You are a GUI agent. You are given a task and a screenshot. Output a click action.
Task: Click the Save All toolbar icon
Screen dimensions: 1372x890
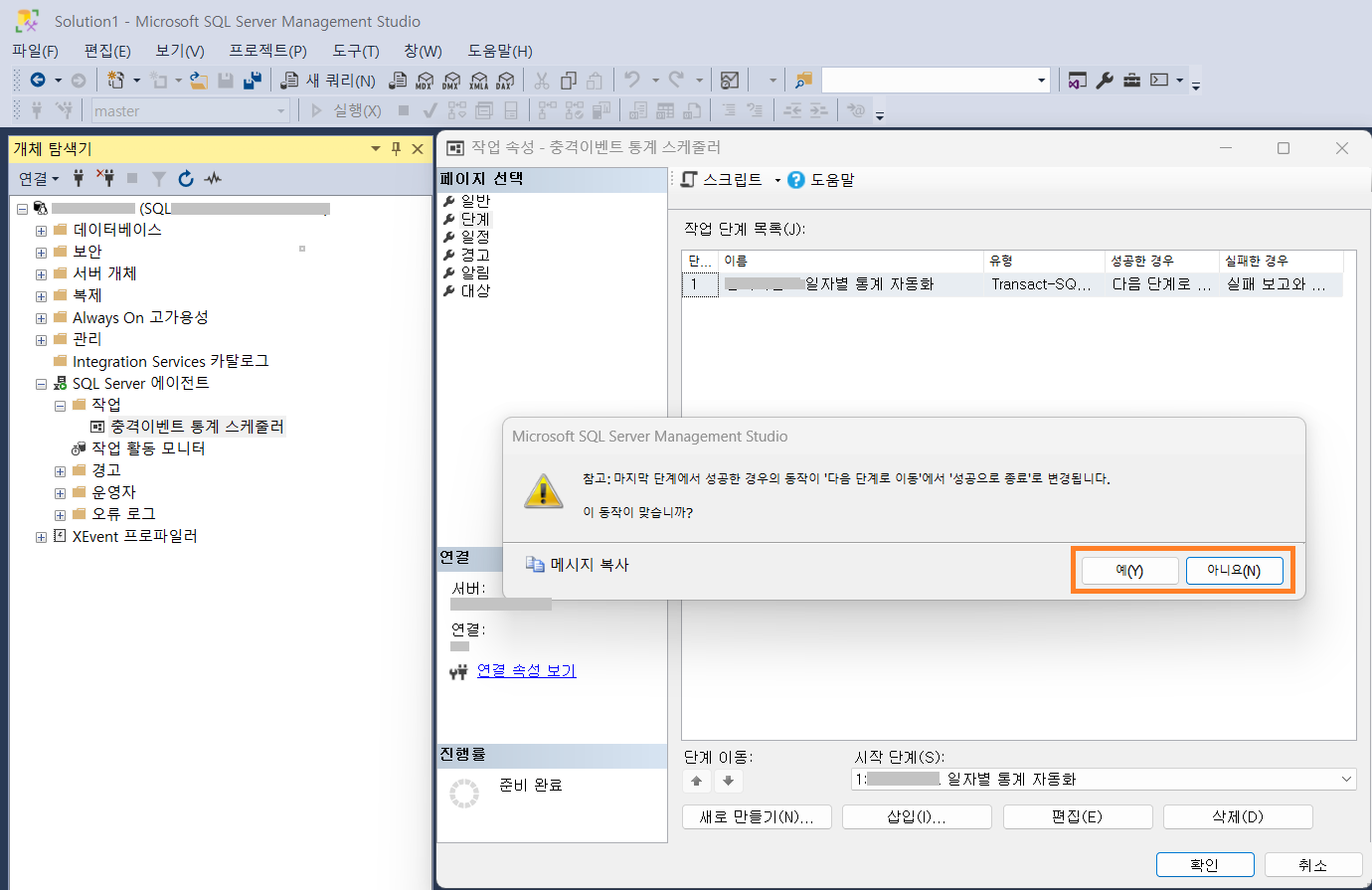click(x=253, y=81)
